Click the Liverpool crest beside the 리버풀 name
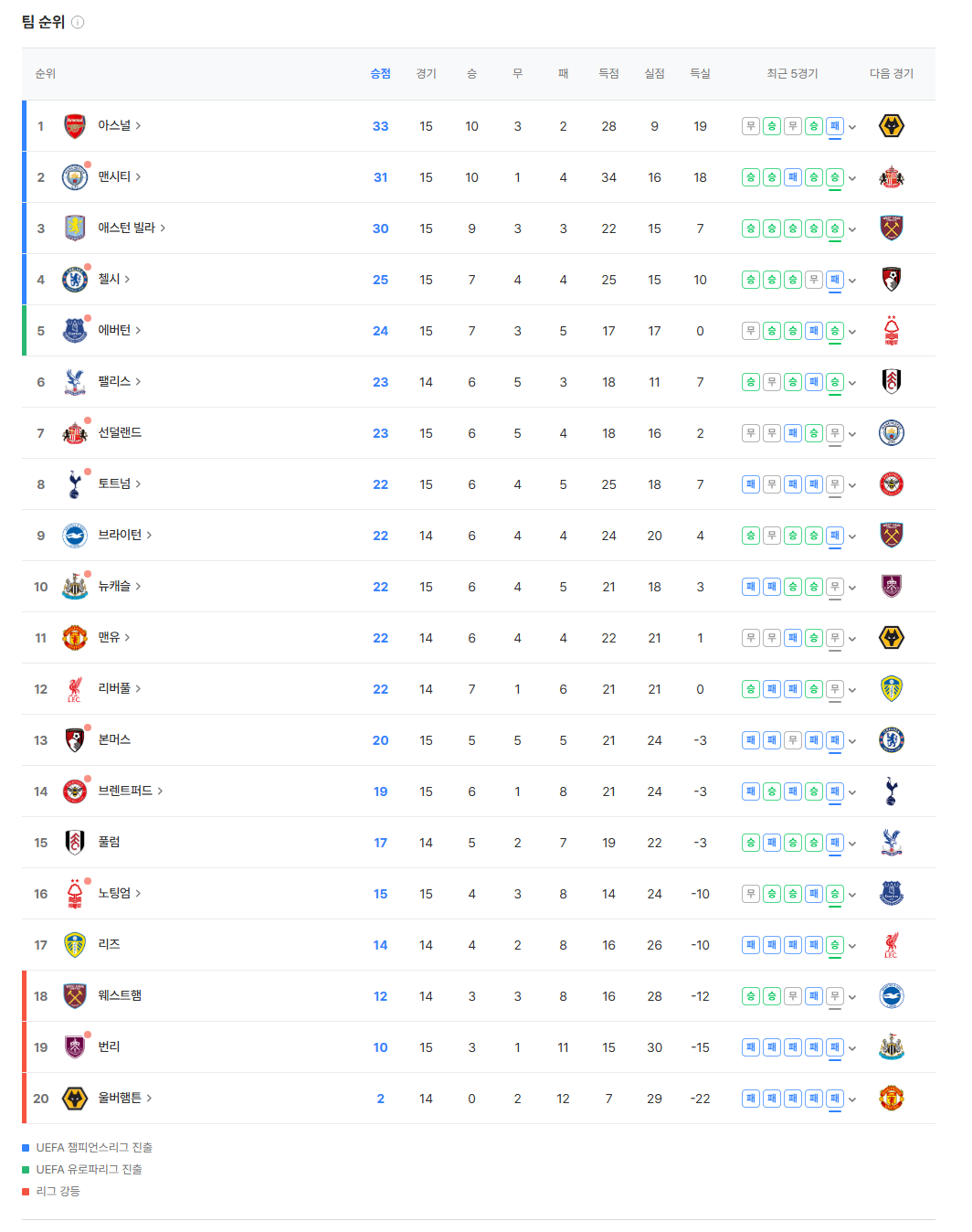972x1232 pixels. (75, 689)
